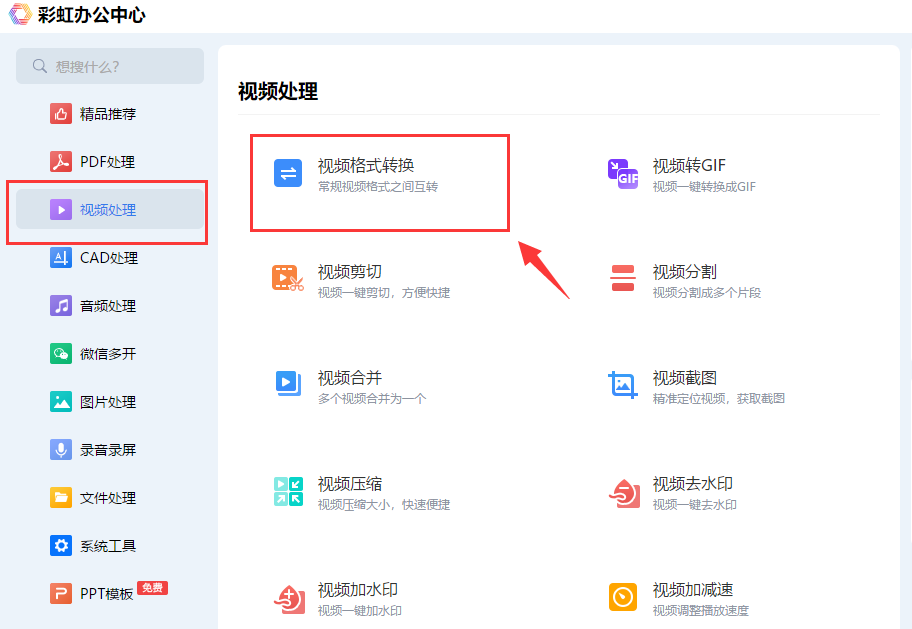Click the yellow 文件处理 folder icon
This screenshot has height=629, width=912.
[61, 497]
